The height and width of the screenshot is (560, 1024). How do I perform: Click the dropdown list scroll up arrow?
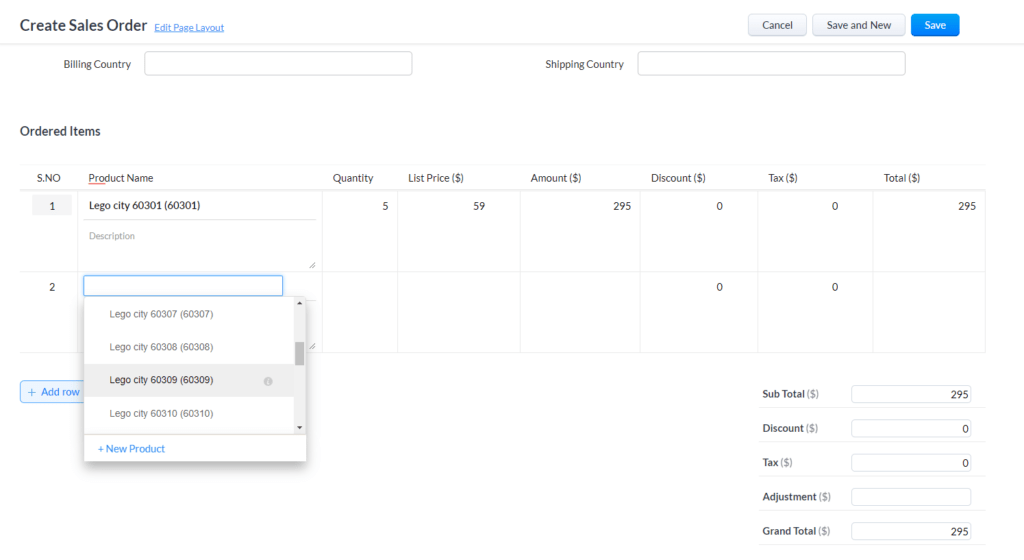[300, 303]
